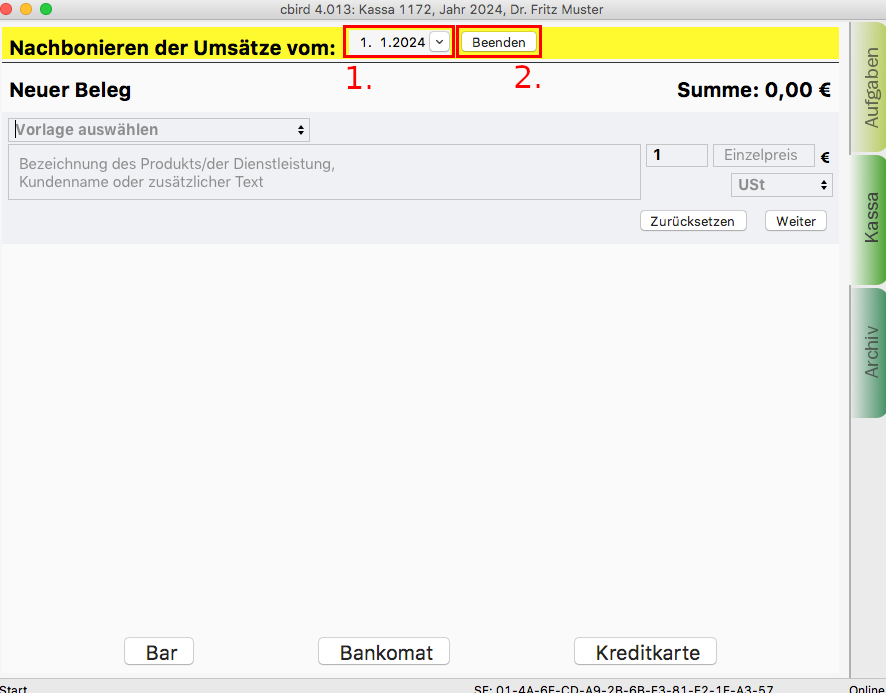Go to the Archiv side tab
This screenshot has width=886, height=693.
tap(868, 350)
